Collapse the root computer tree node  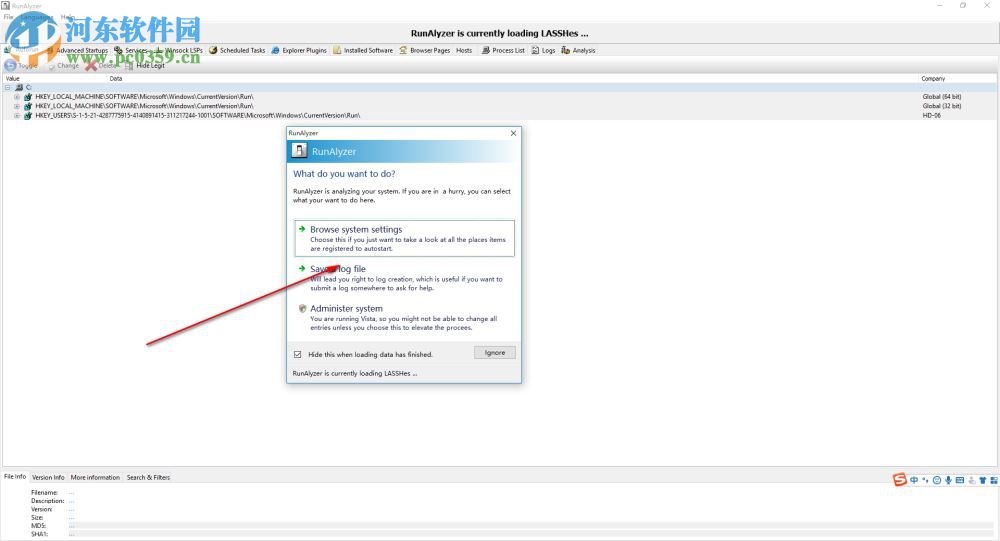(8, 87)
